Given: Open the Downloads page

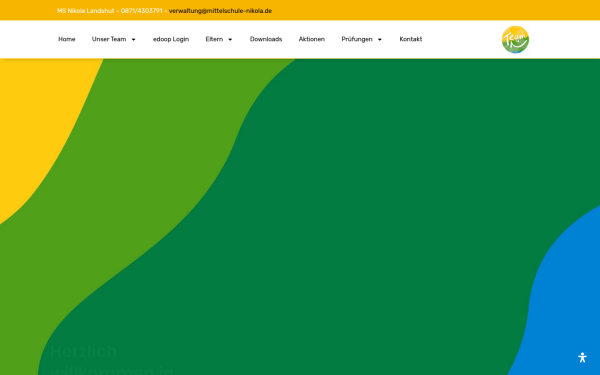Looking at the screenshot, I should [x=266, y=39].
